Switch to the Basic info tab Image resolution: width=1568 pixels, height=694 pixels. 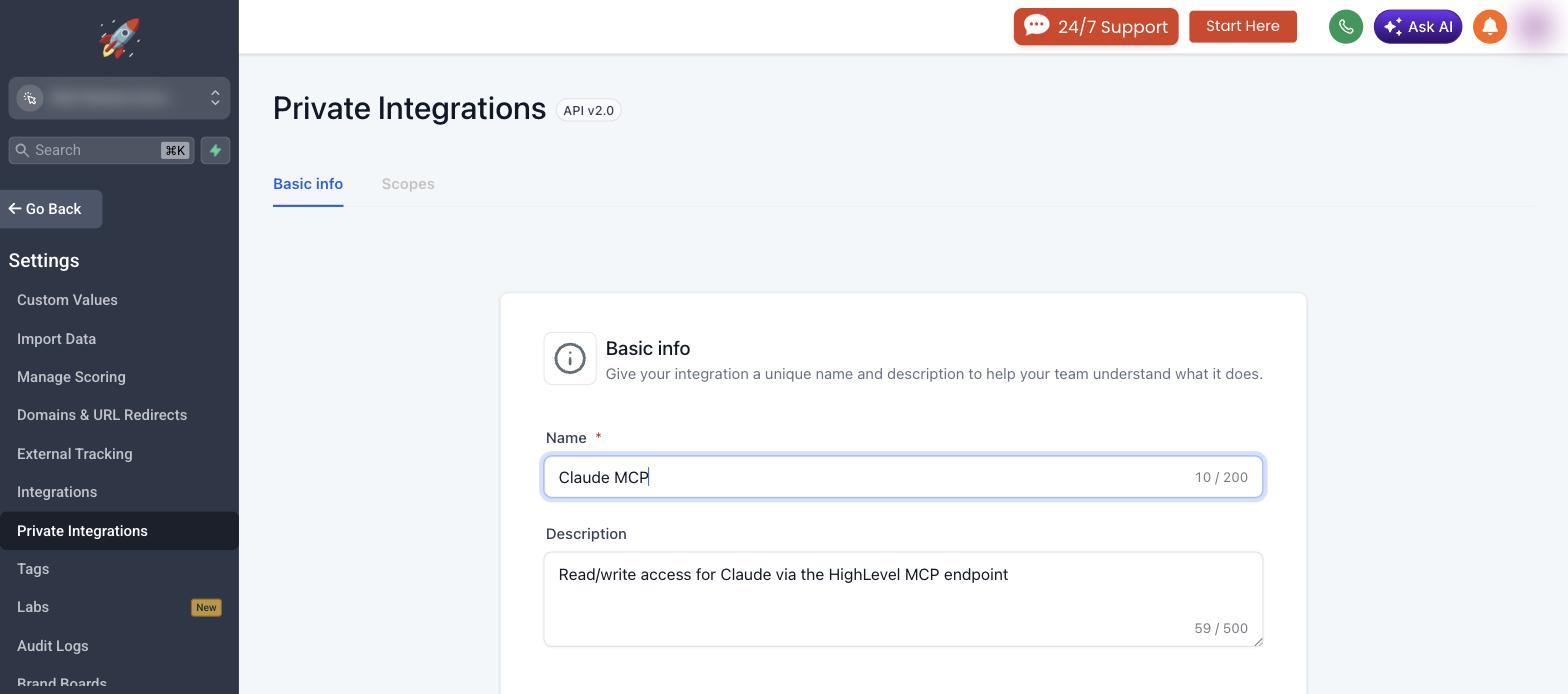pos(308,184)
